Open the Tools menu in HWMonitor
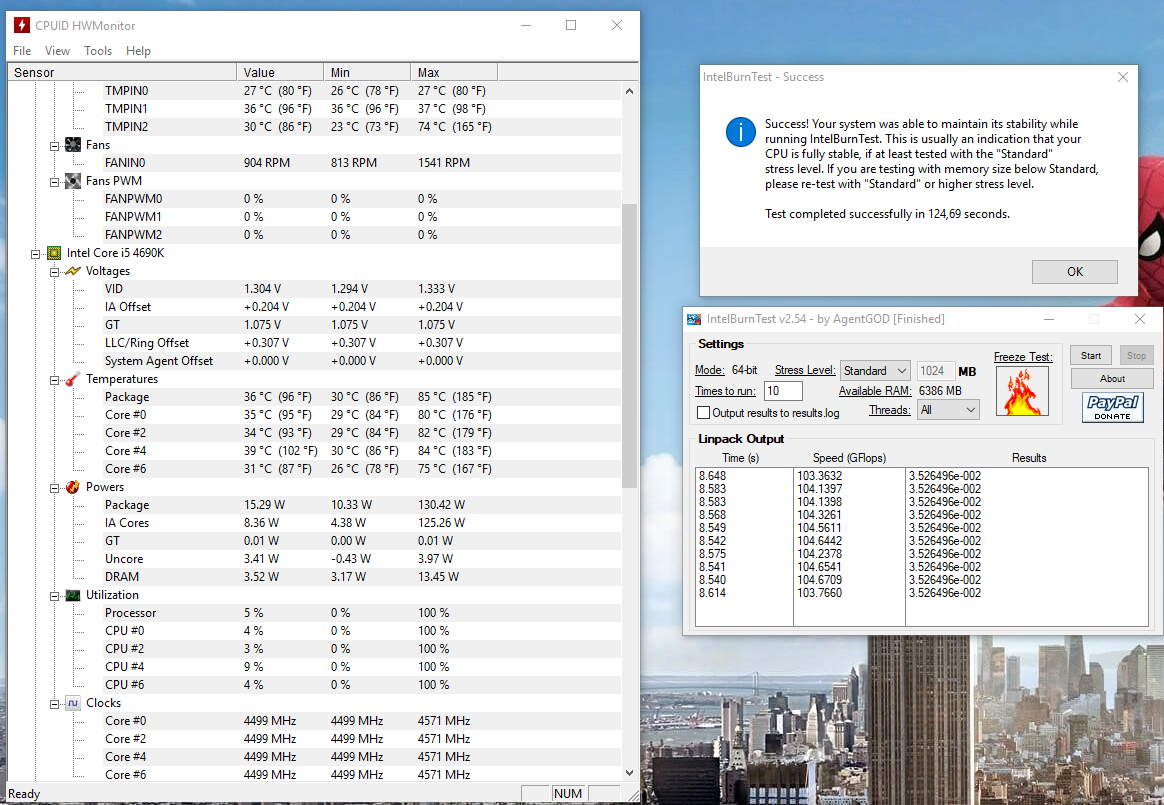 pyautogui.click(x=98, y=50)
